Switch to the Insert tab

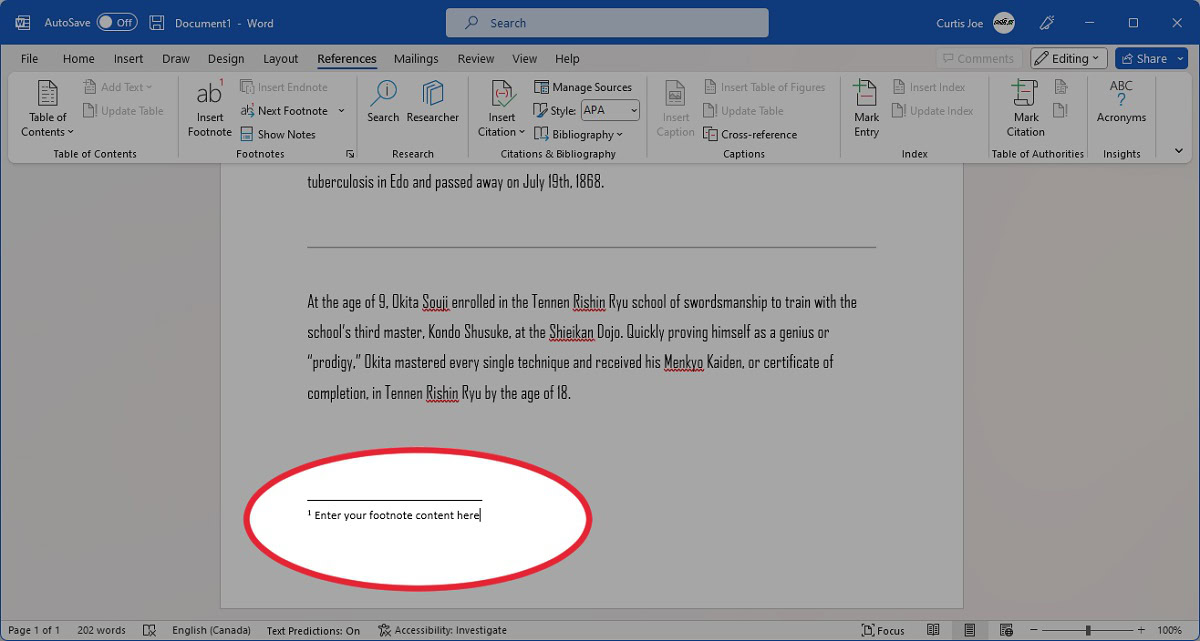(x=128, y=59)
